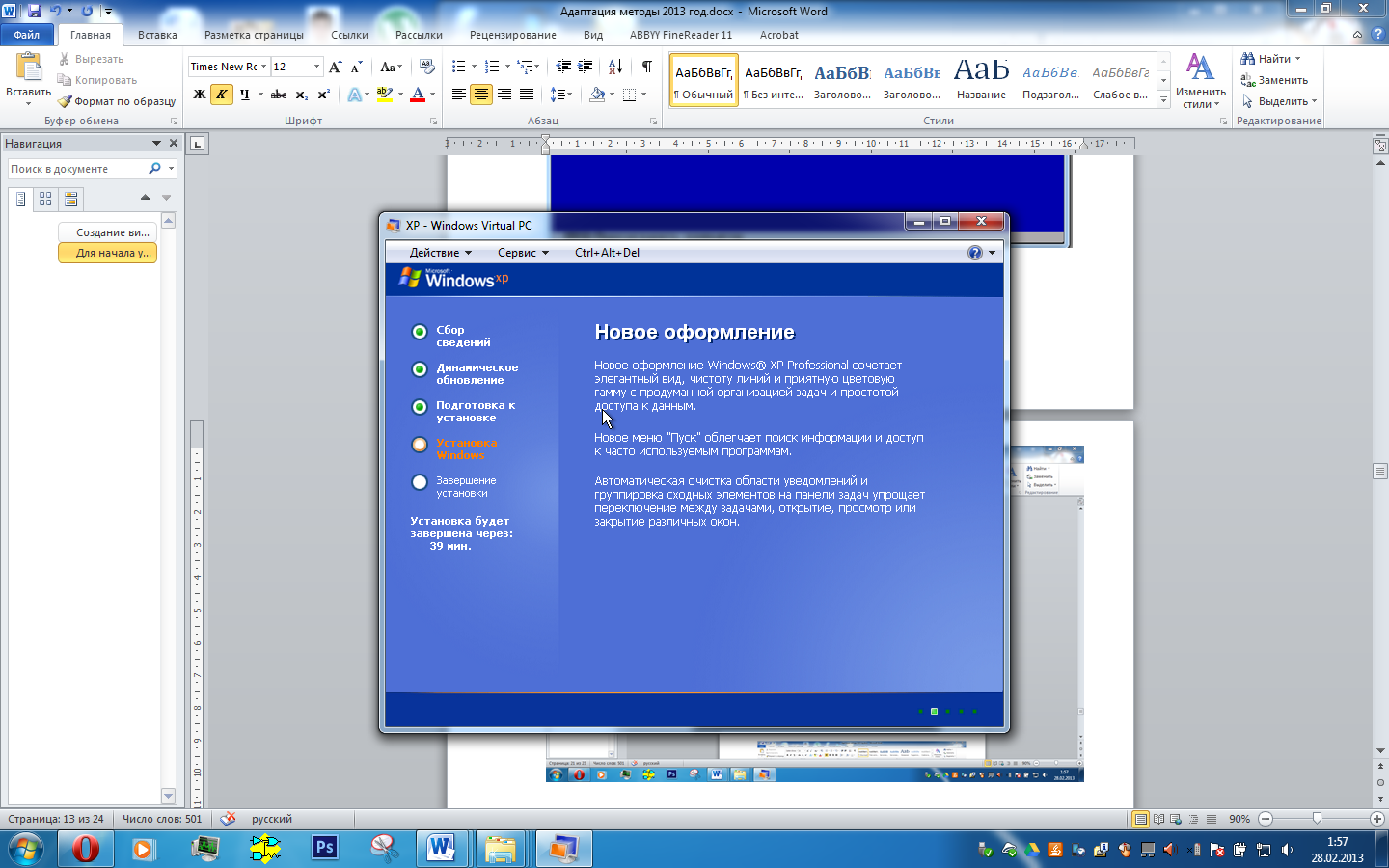
Task: Open Change Case (Aa) dropdown
Action: 391,67
